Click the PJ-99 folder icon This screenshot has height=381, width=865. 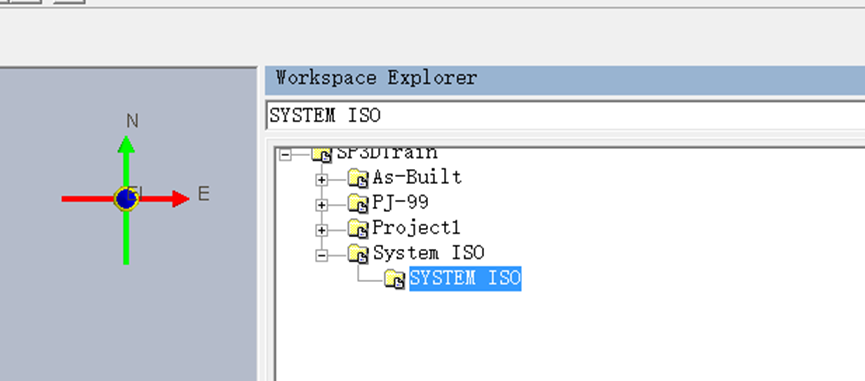click(358, 203)
